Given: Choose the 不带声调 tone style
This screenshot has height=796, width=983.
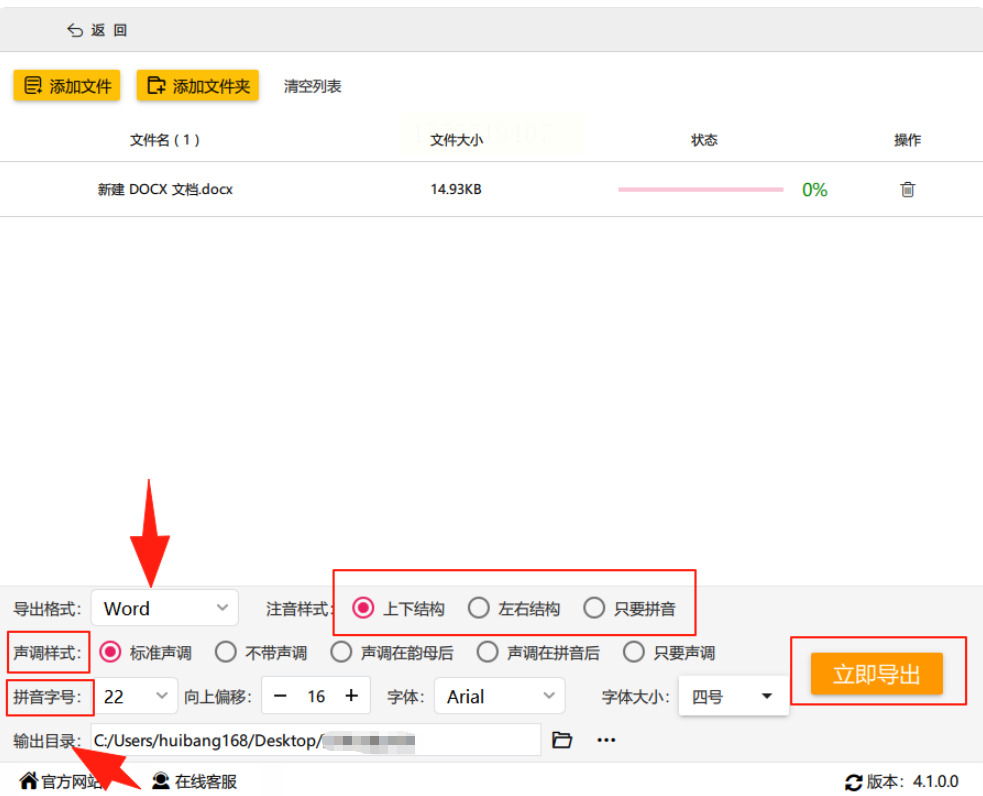Looking at the screenshot, I should pos(226,652).
